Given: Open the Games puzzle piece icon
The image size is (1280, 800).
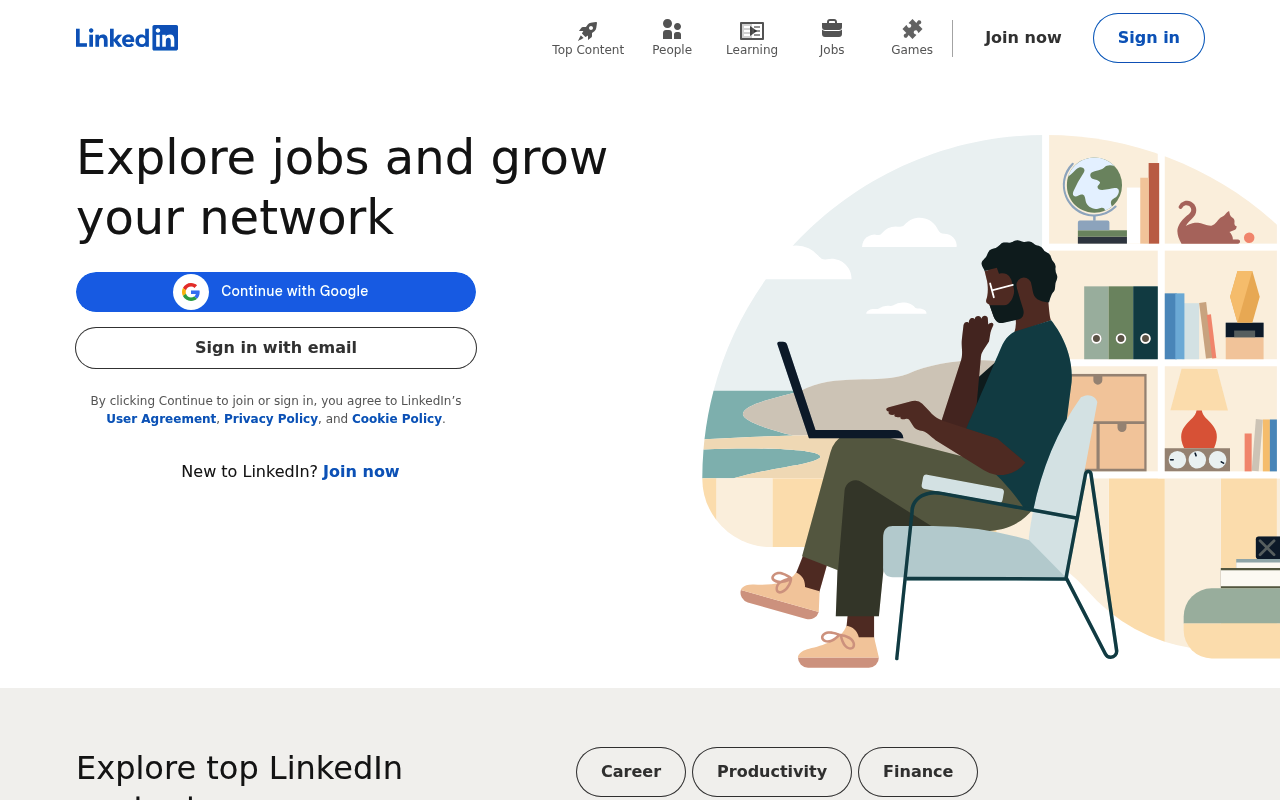Looking at the screenshot, I should tap(912, 29).
